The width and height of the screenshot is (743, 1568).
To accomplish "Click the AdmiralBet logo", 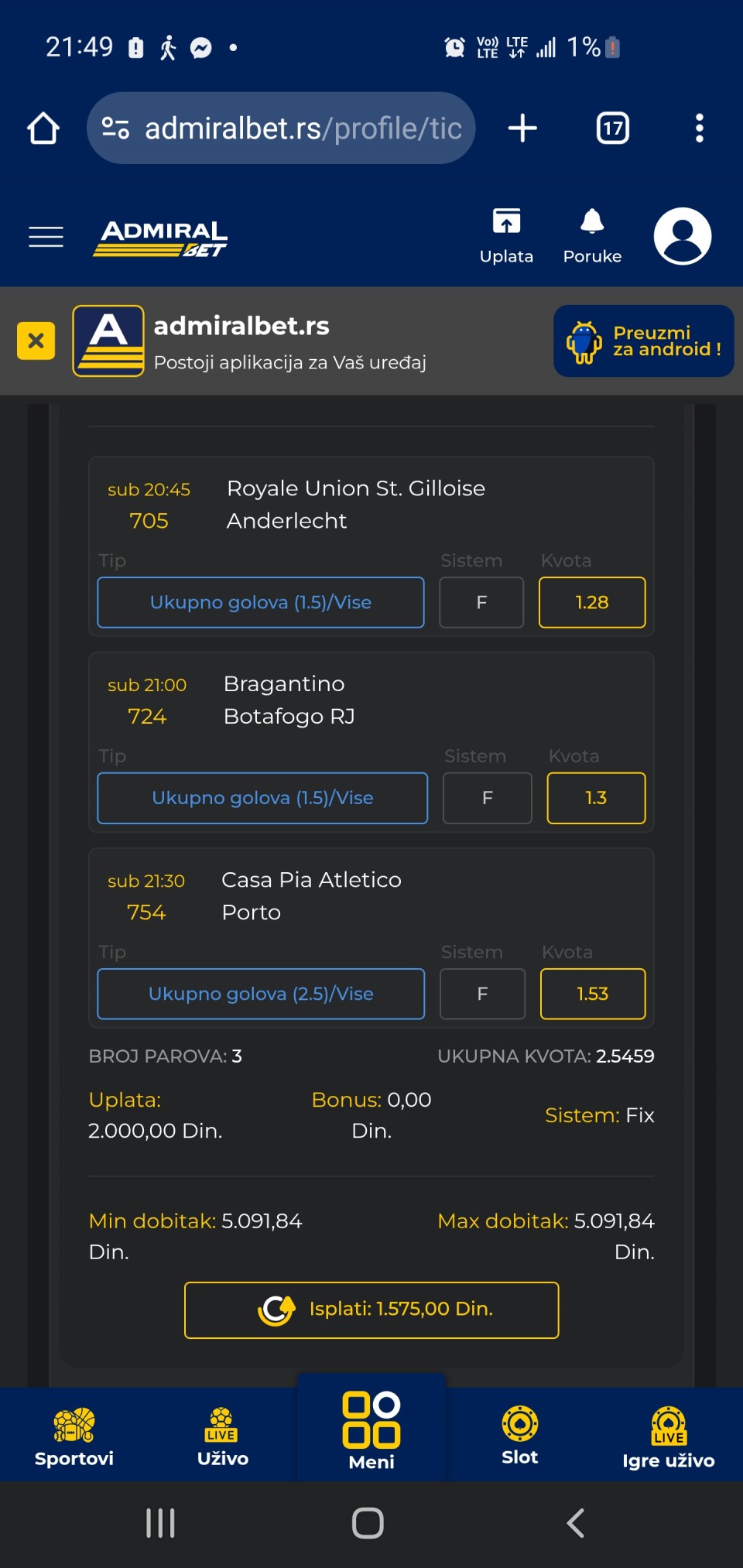I will tap(160, 237).
